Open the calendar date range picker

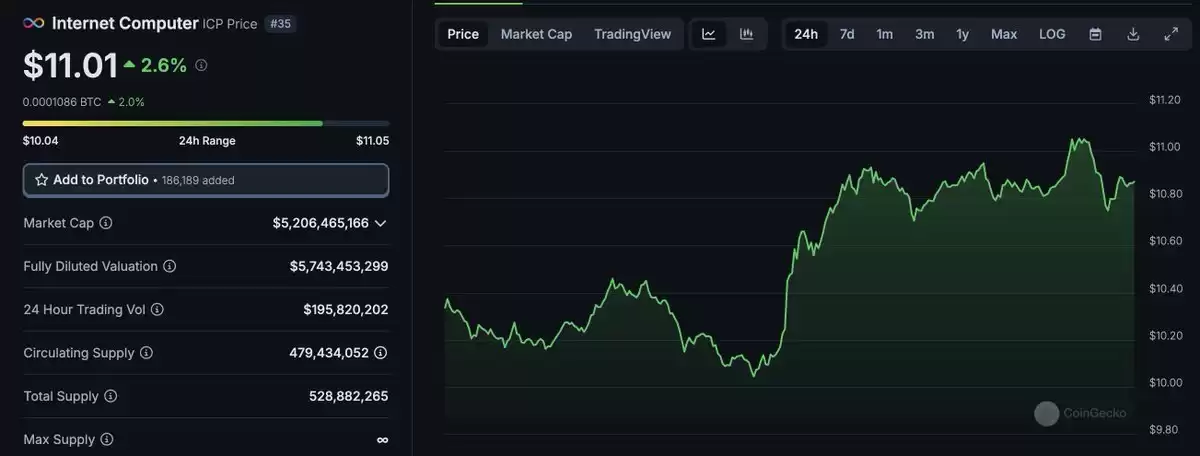pyautogui.click(x=1095, y=34)
